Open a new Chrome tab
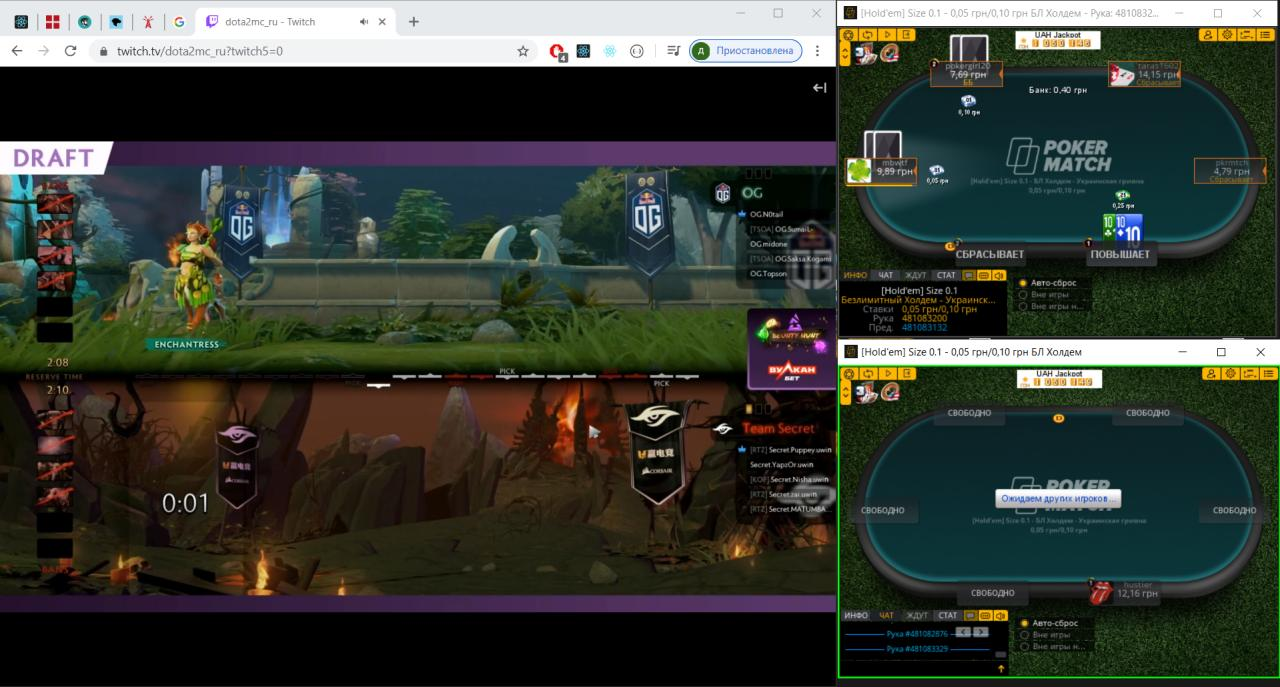The width and height of the screenshot is (1280, 687). click(414, 21)
